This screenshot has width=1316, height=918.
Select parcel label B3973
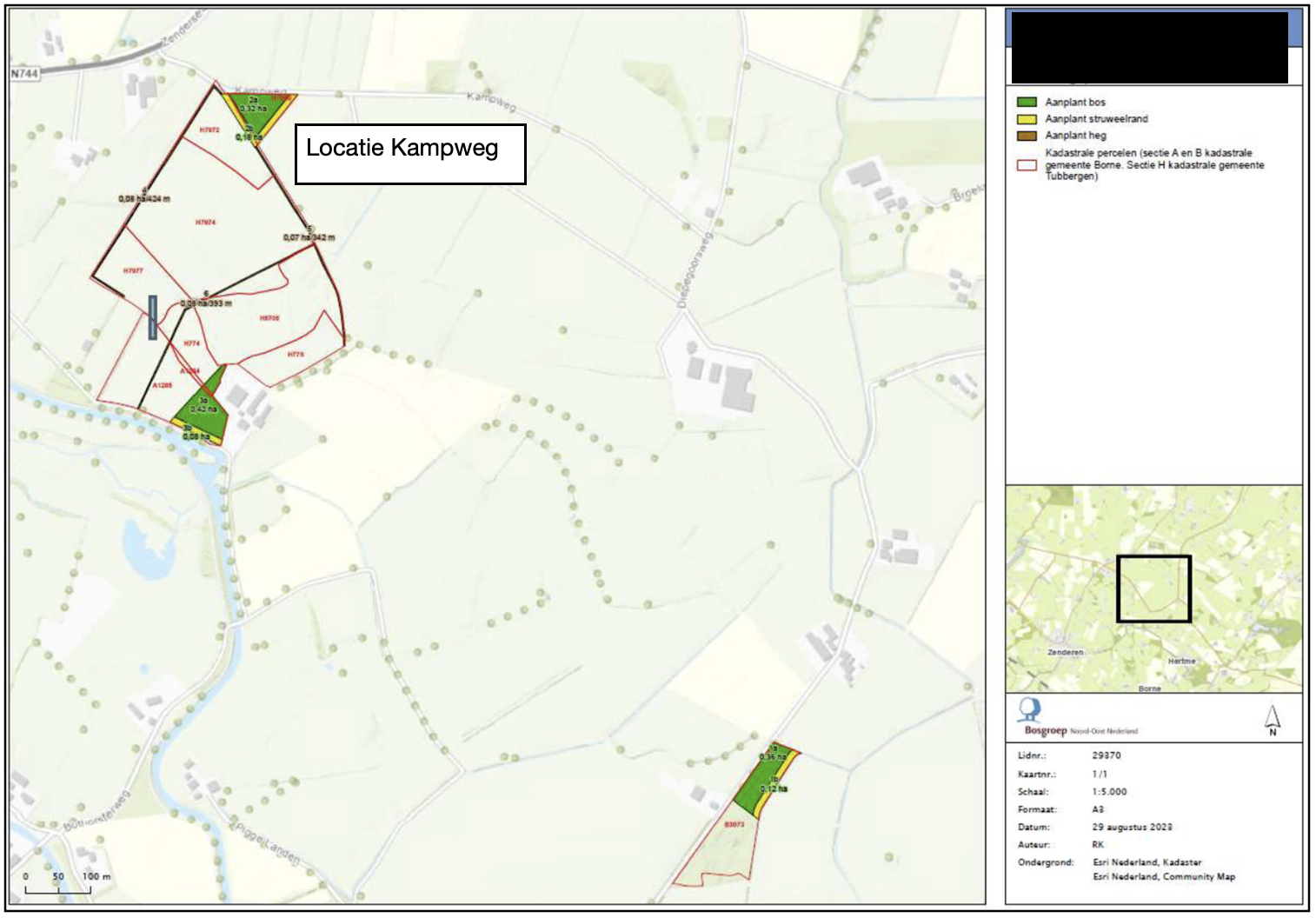pos(734,824)
